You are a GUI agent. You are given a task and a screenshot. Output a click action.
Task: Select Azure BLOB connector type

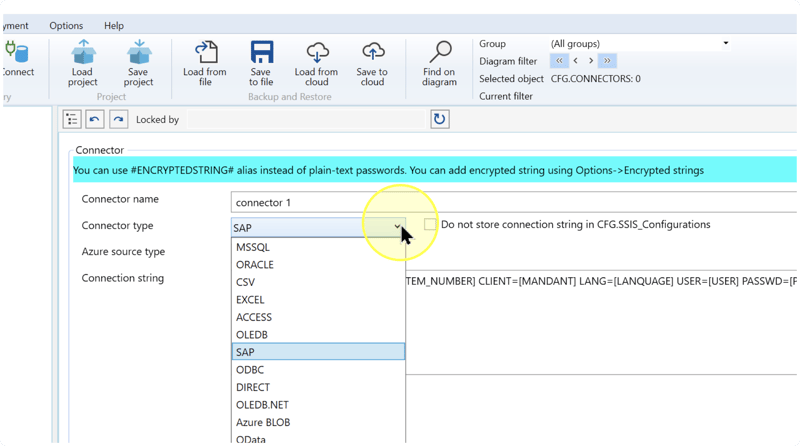pyautogui.click(x=318, y=423)
